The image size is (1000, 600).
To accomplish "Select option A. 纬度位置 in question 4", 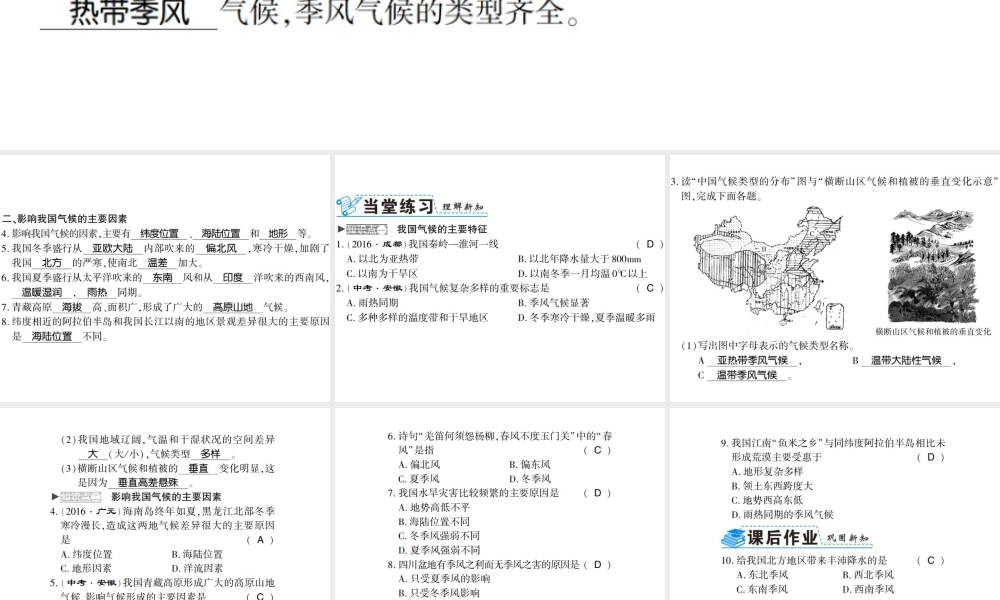I will [x=86, y=555].
